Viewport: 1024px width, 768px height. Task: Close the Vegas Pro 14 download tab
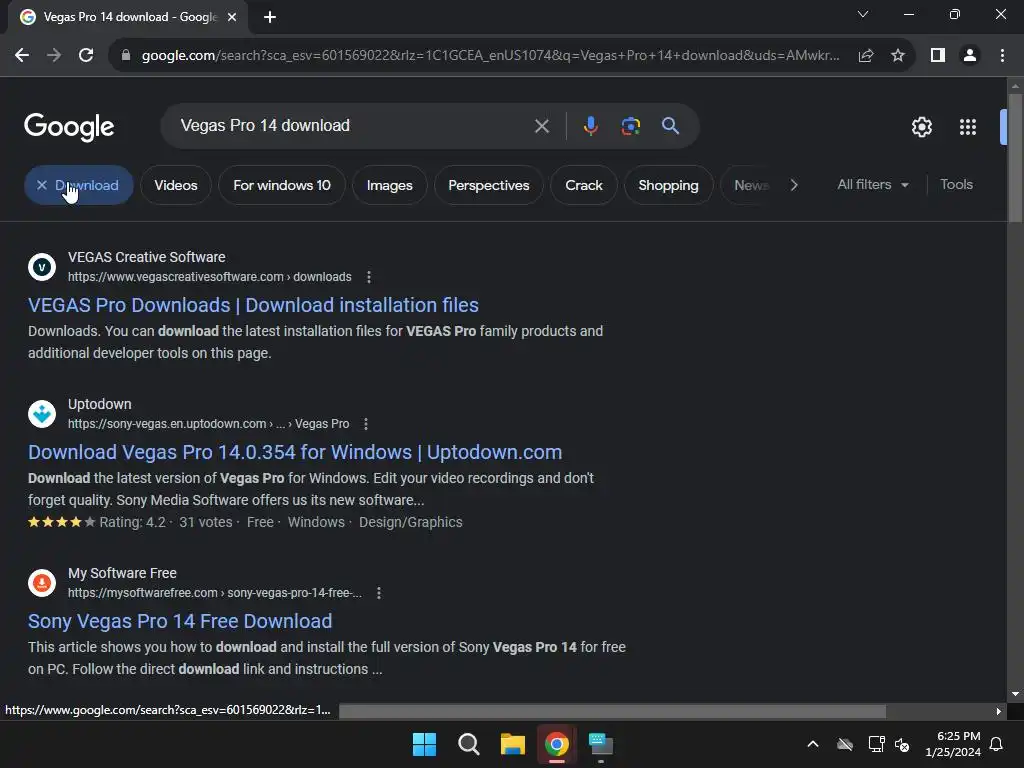(232, 17)
